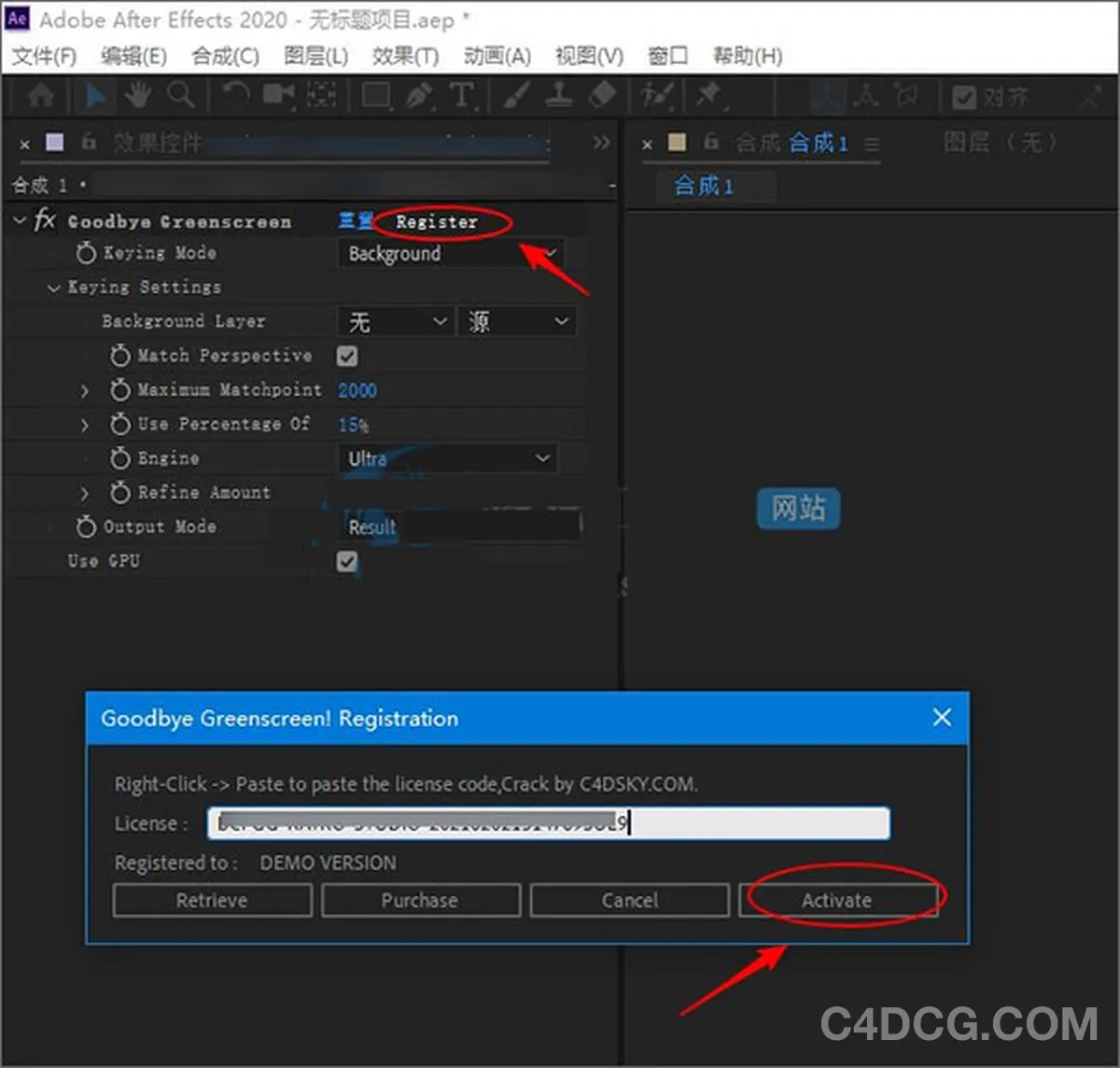Select the Puppet Pin tool
The width and height of the screenshot is (1120, 1068).
click(709, 96)
